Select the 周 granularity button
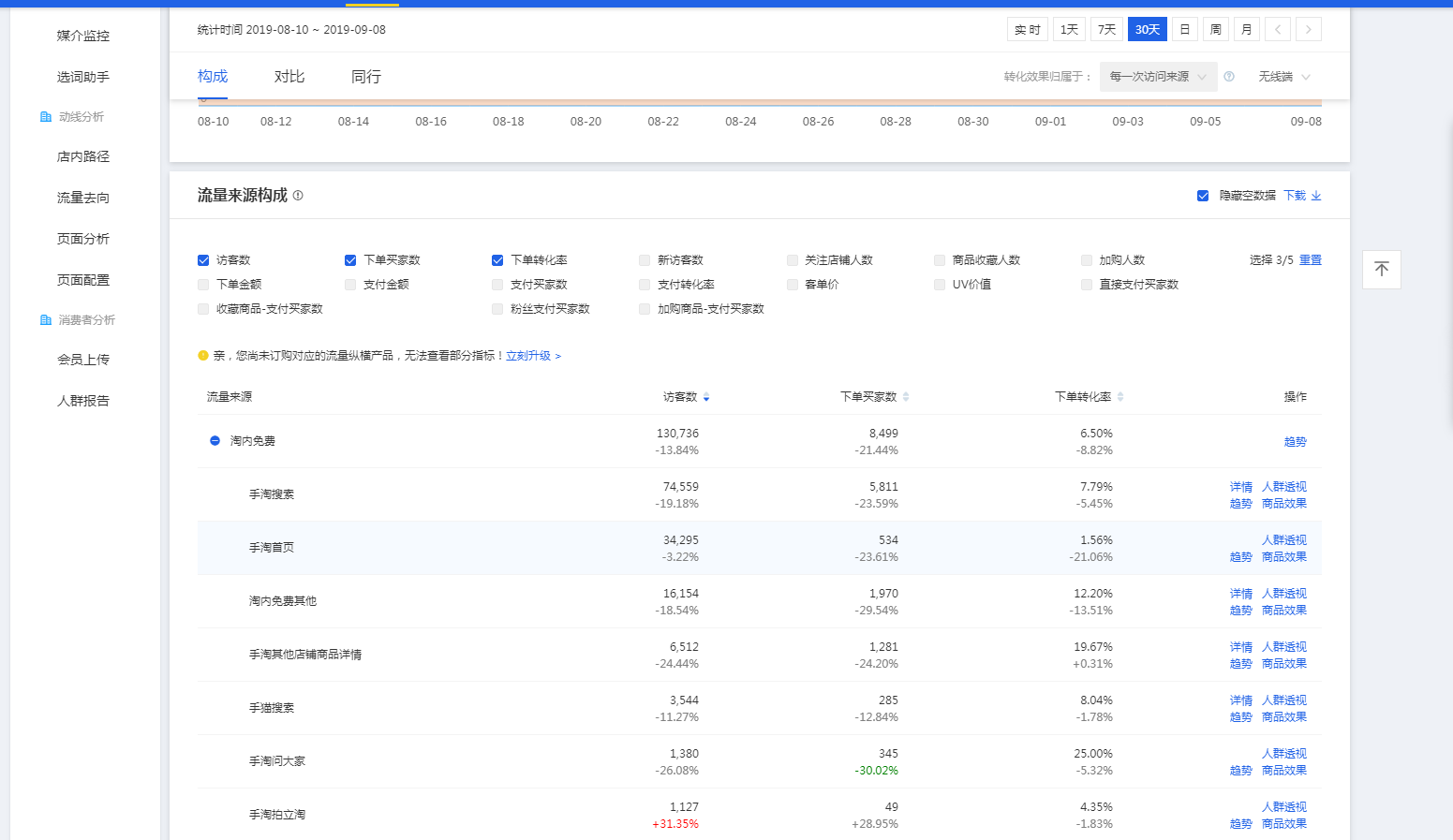The height and width of the screenshot is (840, 1453). tap(1215, 30)
